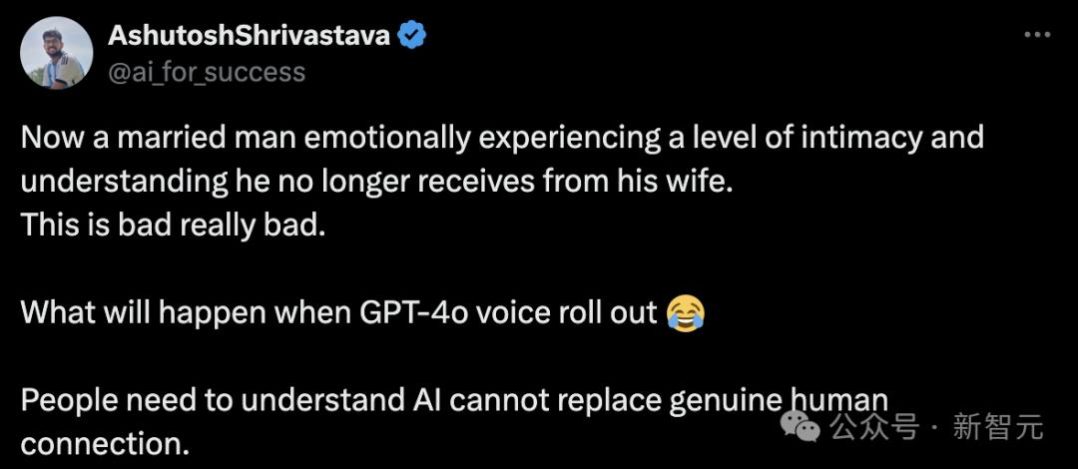
Task: Open the AshutoshShrivastava display name link
Action: click(252, 36)
